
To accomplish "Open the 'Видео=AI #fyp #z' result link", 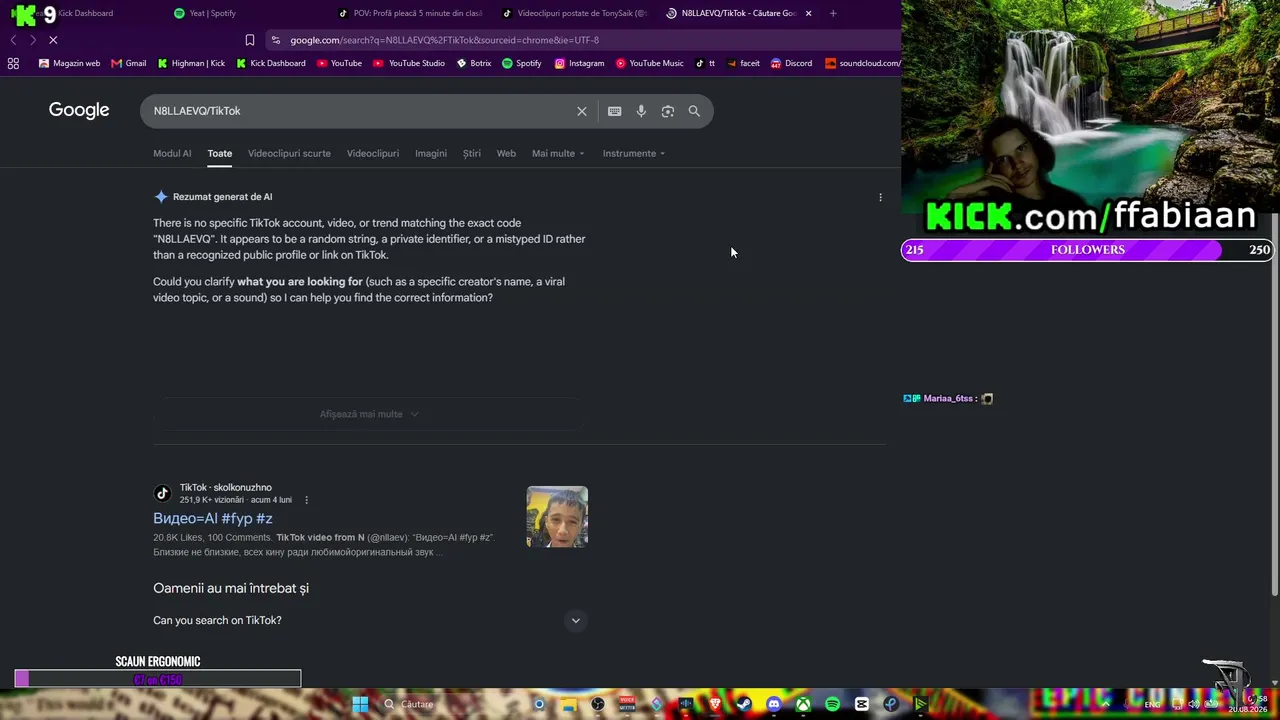I will coord(213,518).
